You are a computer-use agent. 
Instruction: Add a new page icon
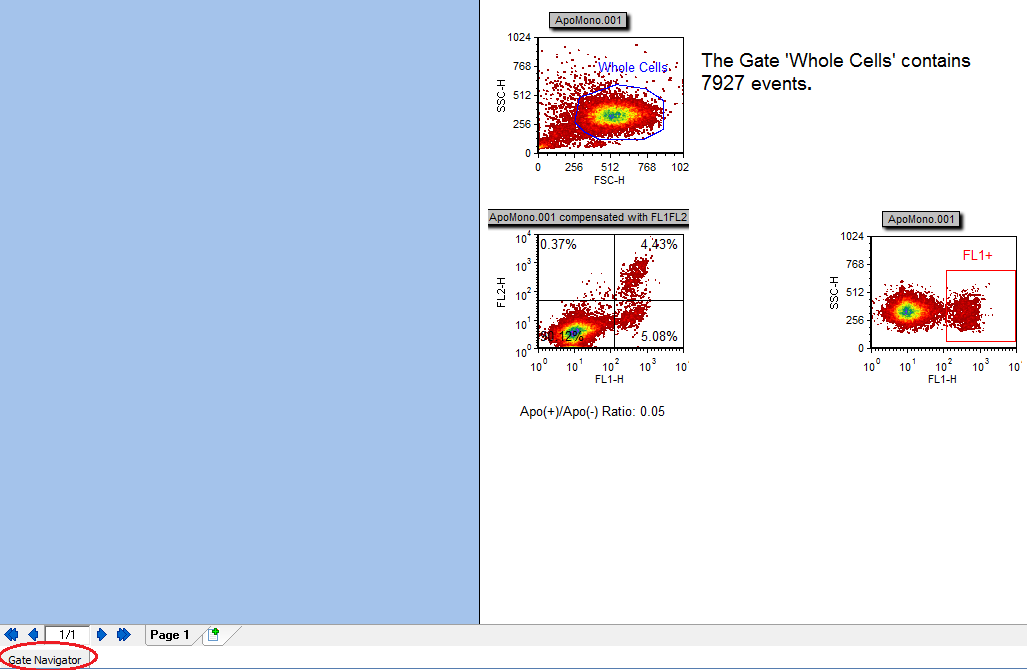213,634
